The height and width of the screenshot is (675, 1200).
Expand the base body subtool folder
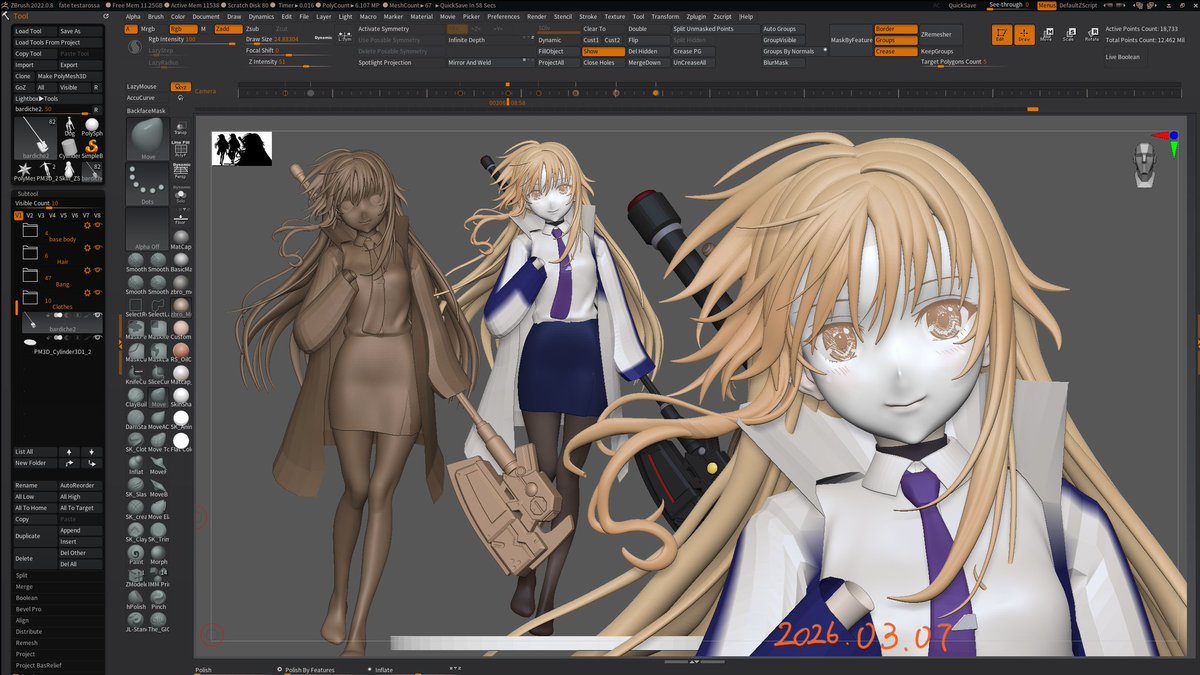pyautogui.click(x=30, y=232)
